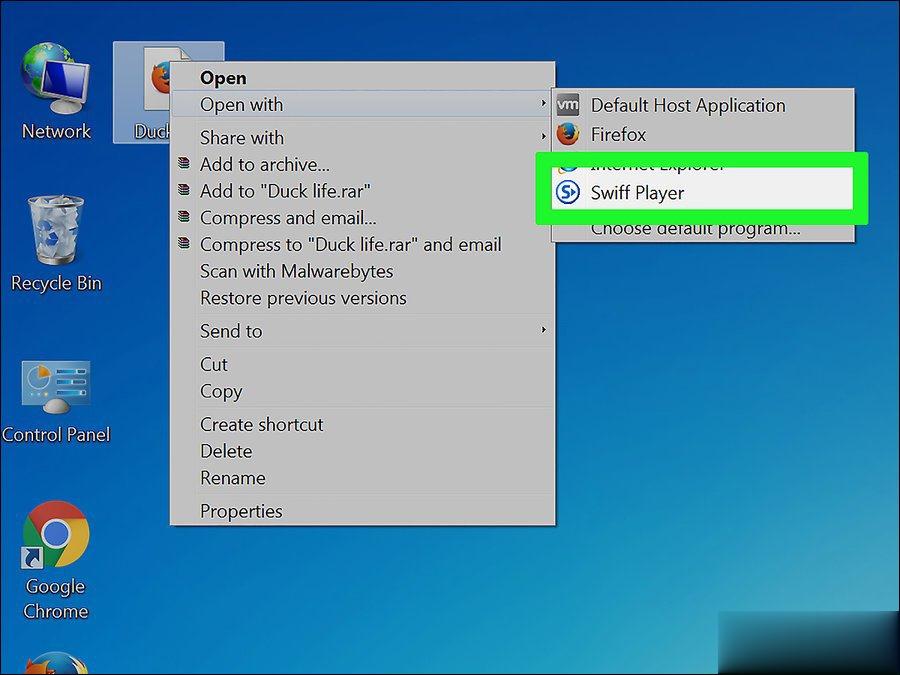Select the Recycle Bin desktop icon
900x675 pixels.
point(56,245)
